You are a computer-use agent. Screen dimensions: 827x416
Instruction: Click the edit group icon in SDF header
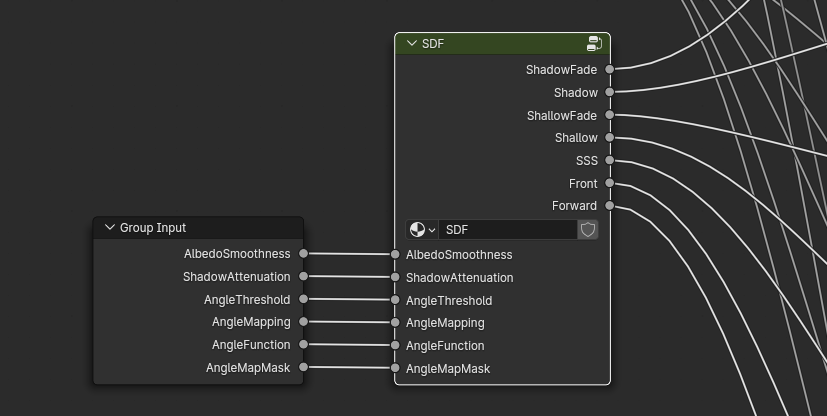pos(594,44)
